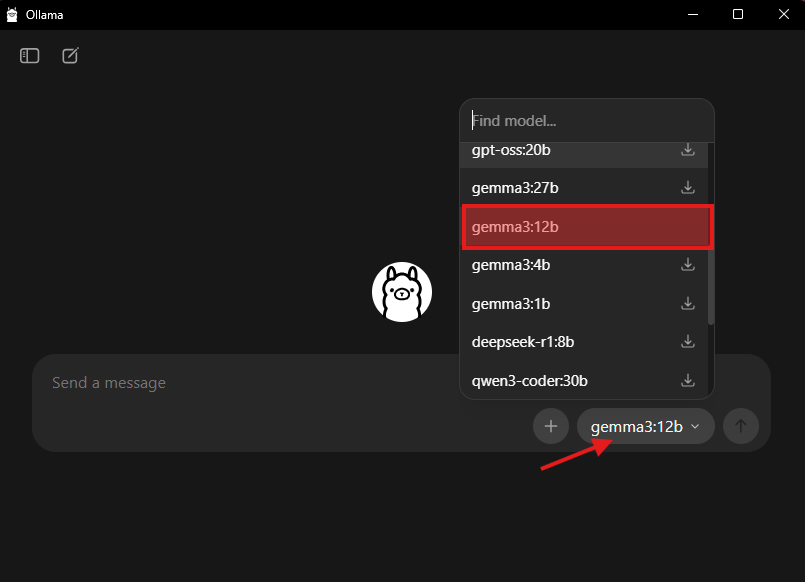Viewport: 805px width, 582px height.
Task: Click the Find model search field
Action: 585,121
